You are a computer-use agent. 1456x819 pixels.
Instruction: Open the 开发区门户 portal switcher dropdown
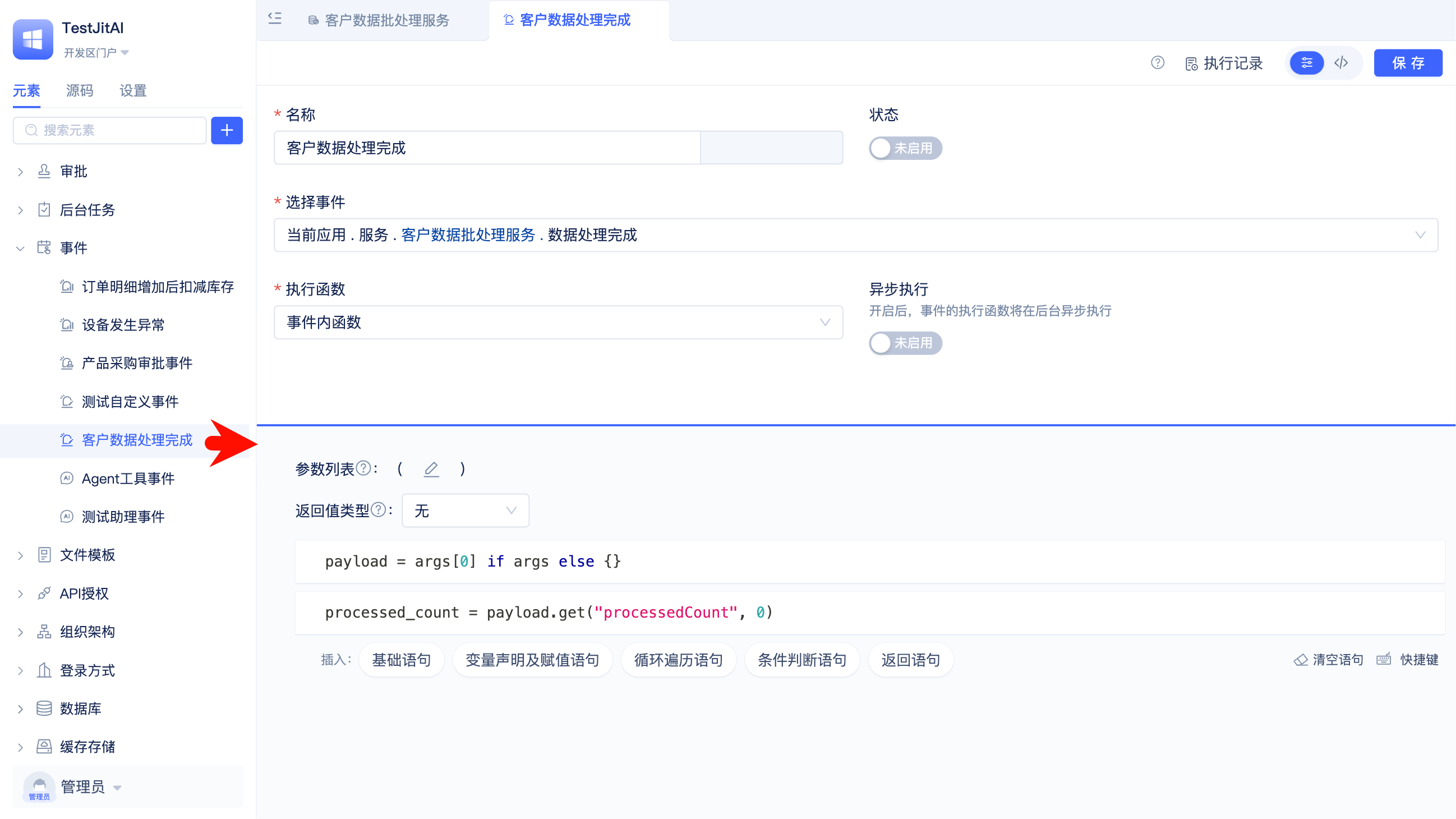click(96, 53)
